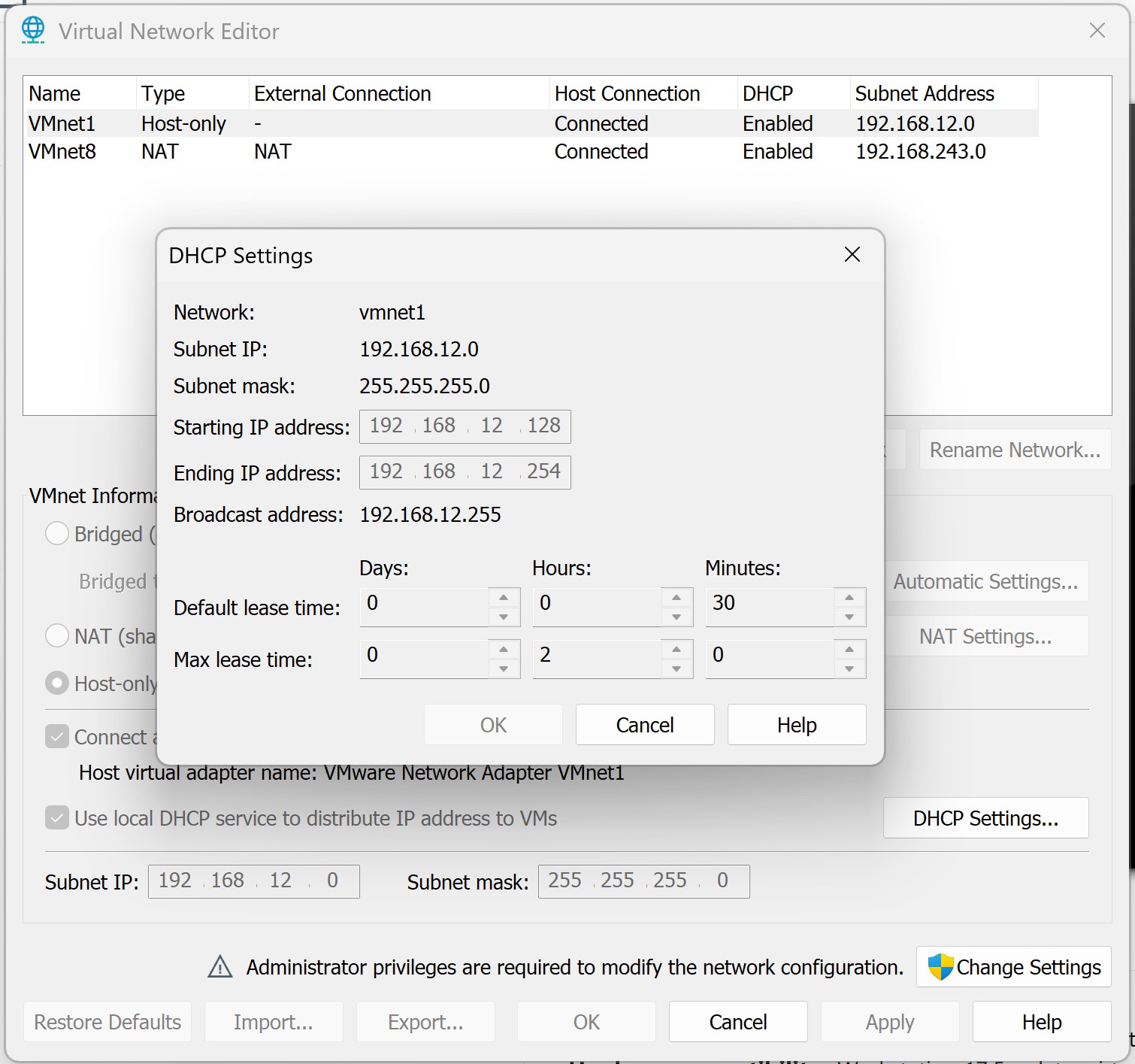Open Help from the DHCP Settings dialog
Image resolution: width=1135 pixels, height=1064 pixels.
point(796,725)
